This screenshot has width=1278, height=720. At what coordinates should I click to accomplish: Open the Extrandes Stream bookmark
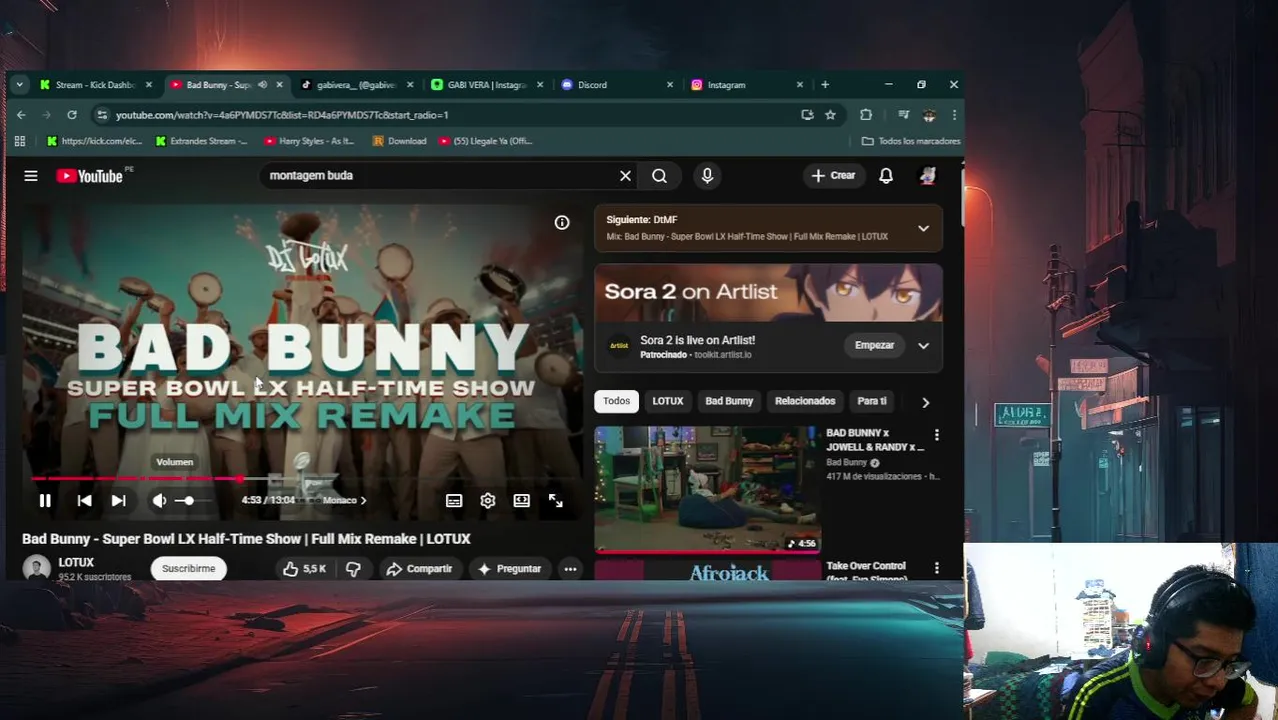pyautogui.click(x=201, y=141)
